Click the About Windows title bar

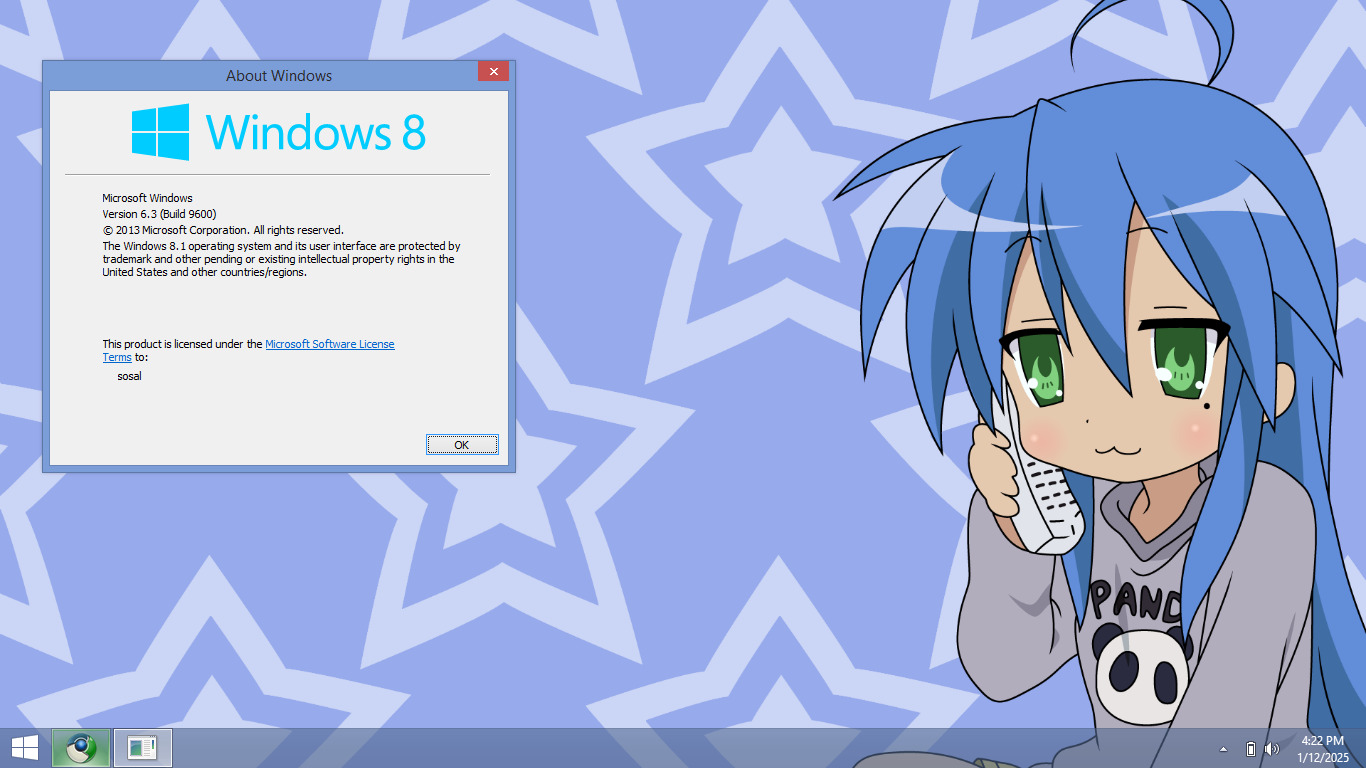pyautogui.click(x=279, y=75)
